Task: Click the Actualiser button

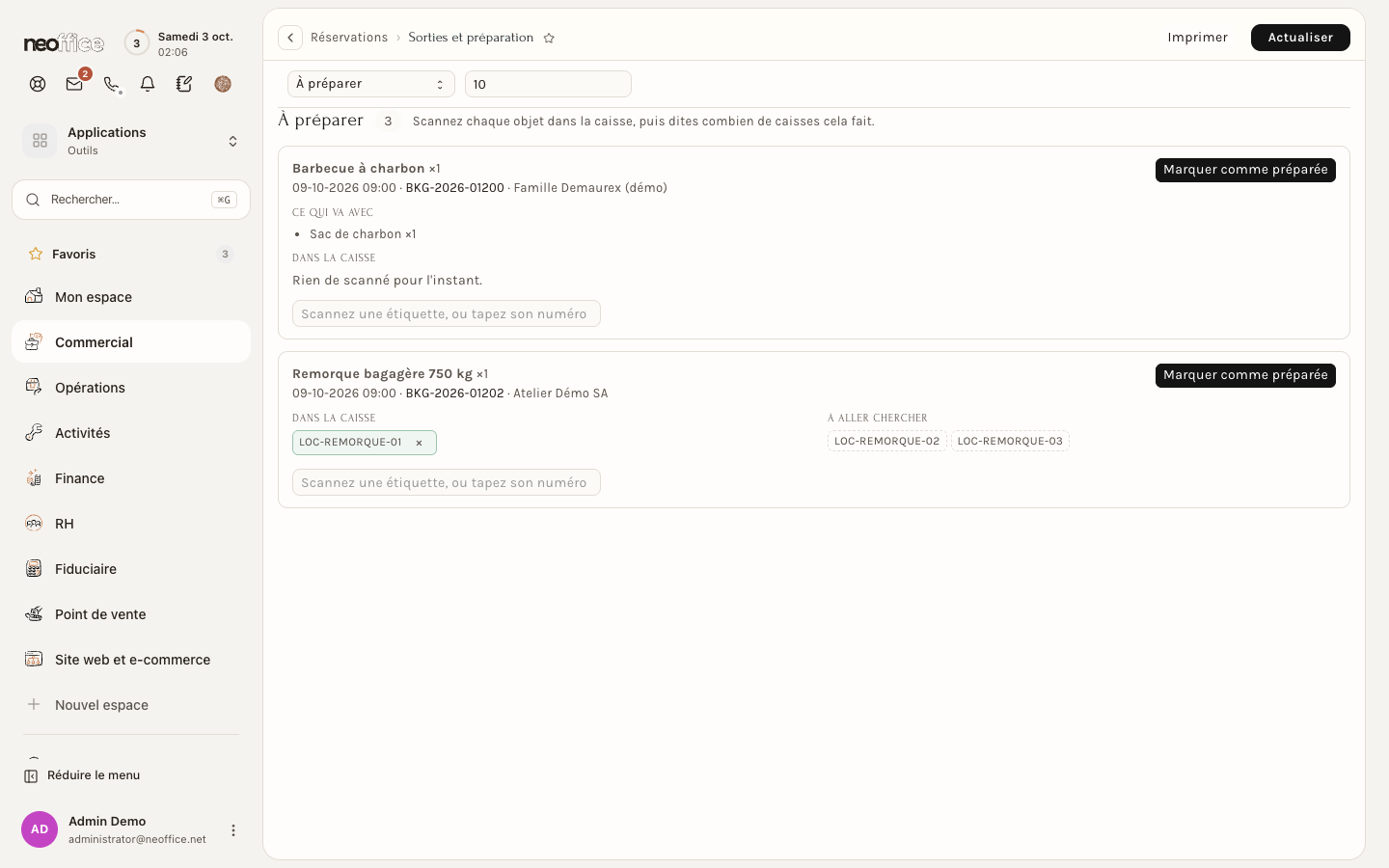Action: (1300, 38)
